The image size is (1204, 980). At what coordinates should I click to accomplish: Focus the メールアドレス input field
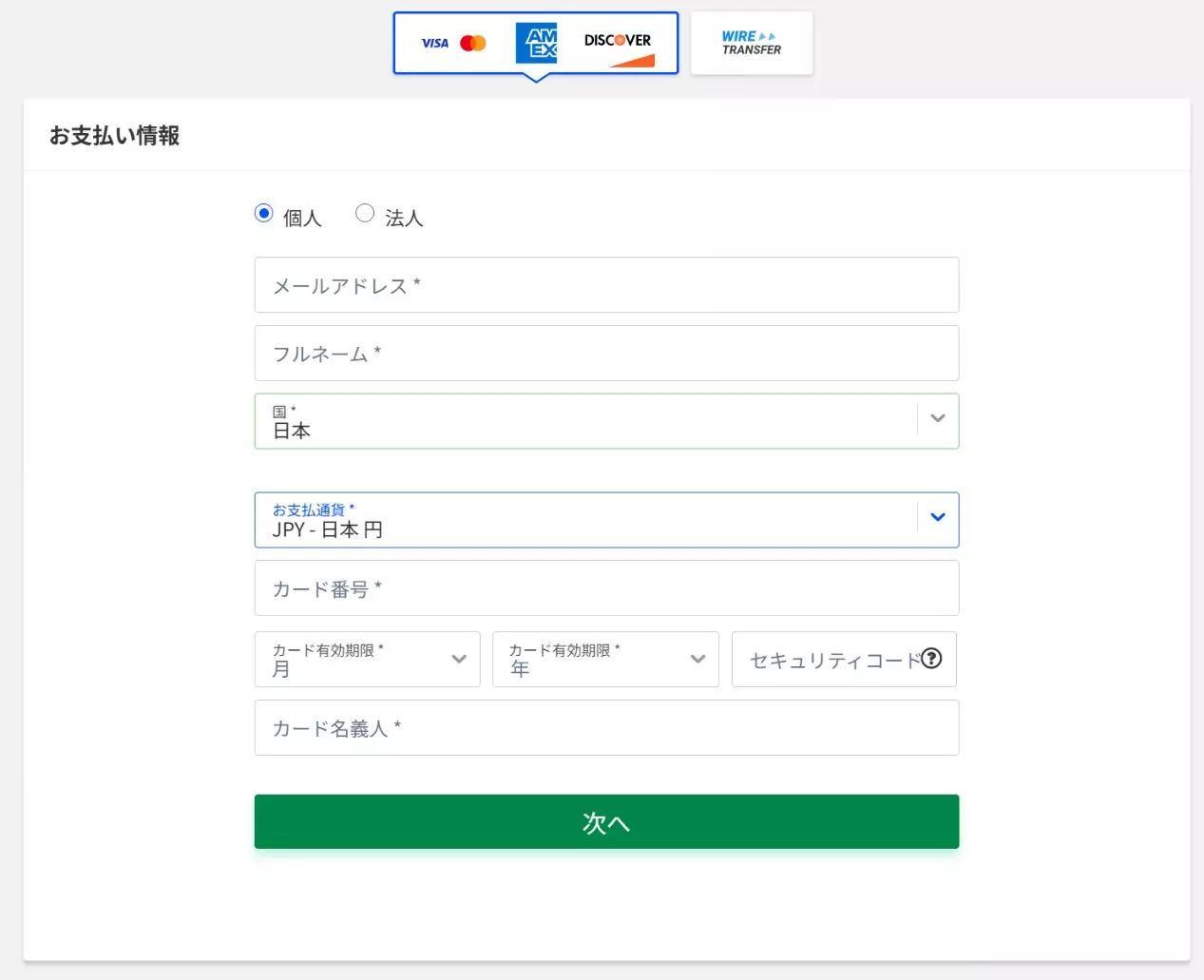pos(606,285)
